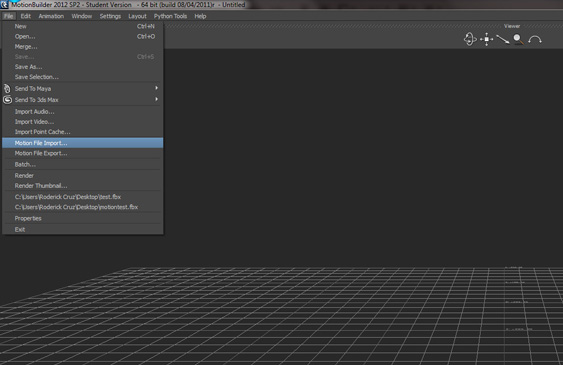Screen dimensions: 563x365
Task: Select the Dolly tool in Viewer
Action: [503, 39]
